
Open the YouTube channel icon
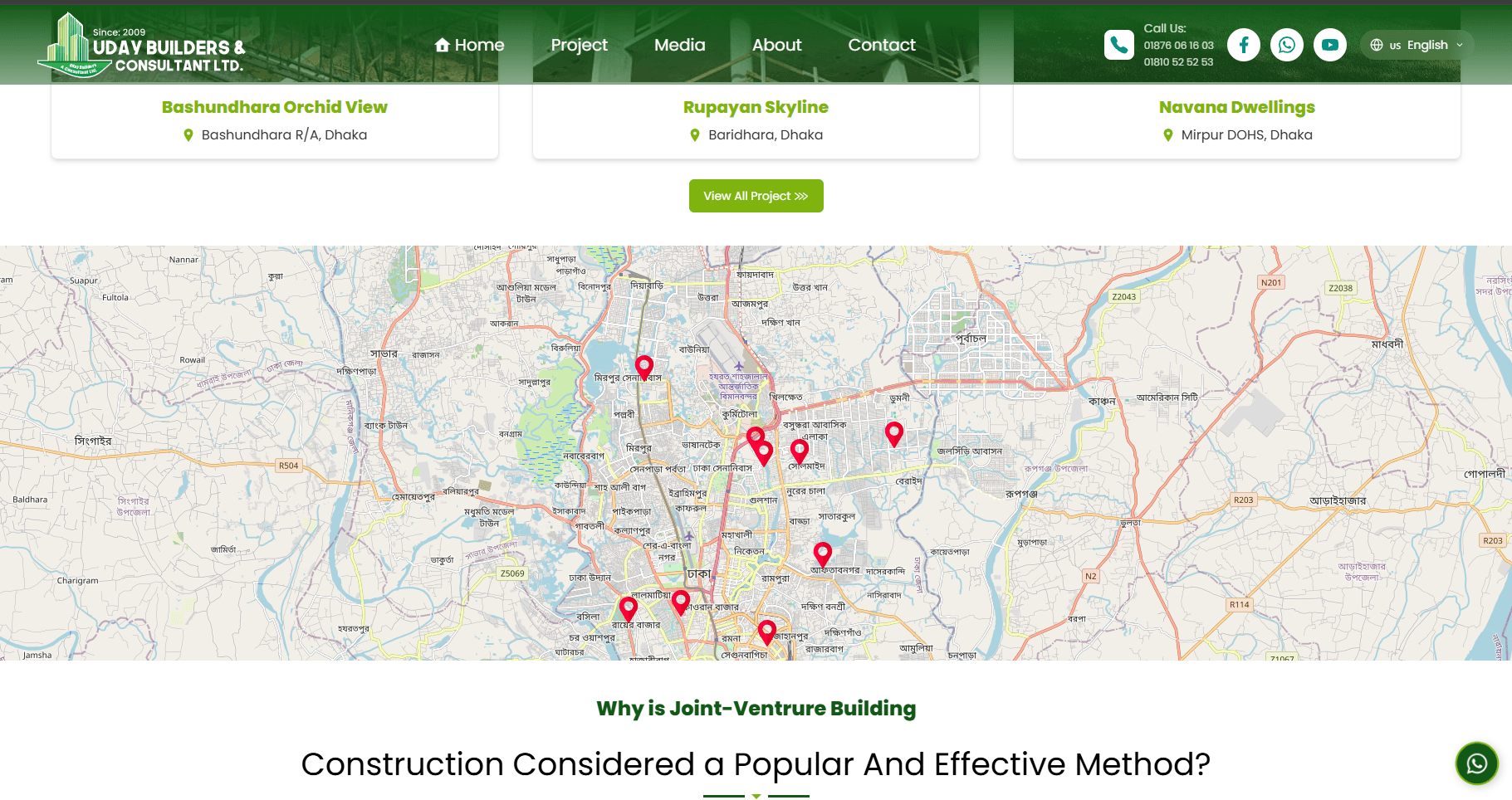(1329, 45)
